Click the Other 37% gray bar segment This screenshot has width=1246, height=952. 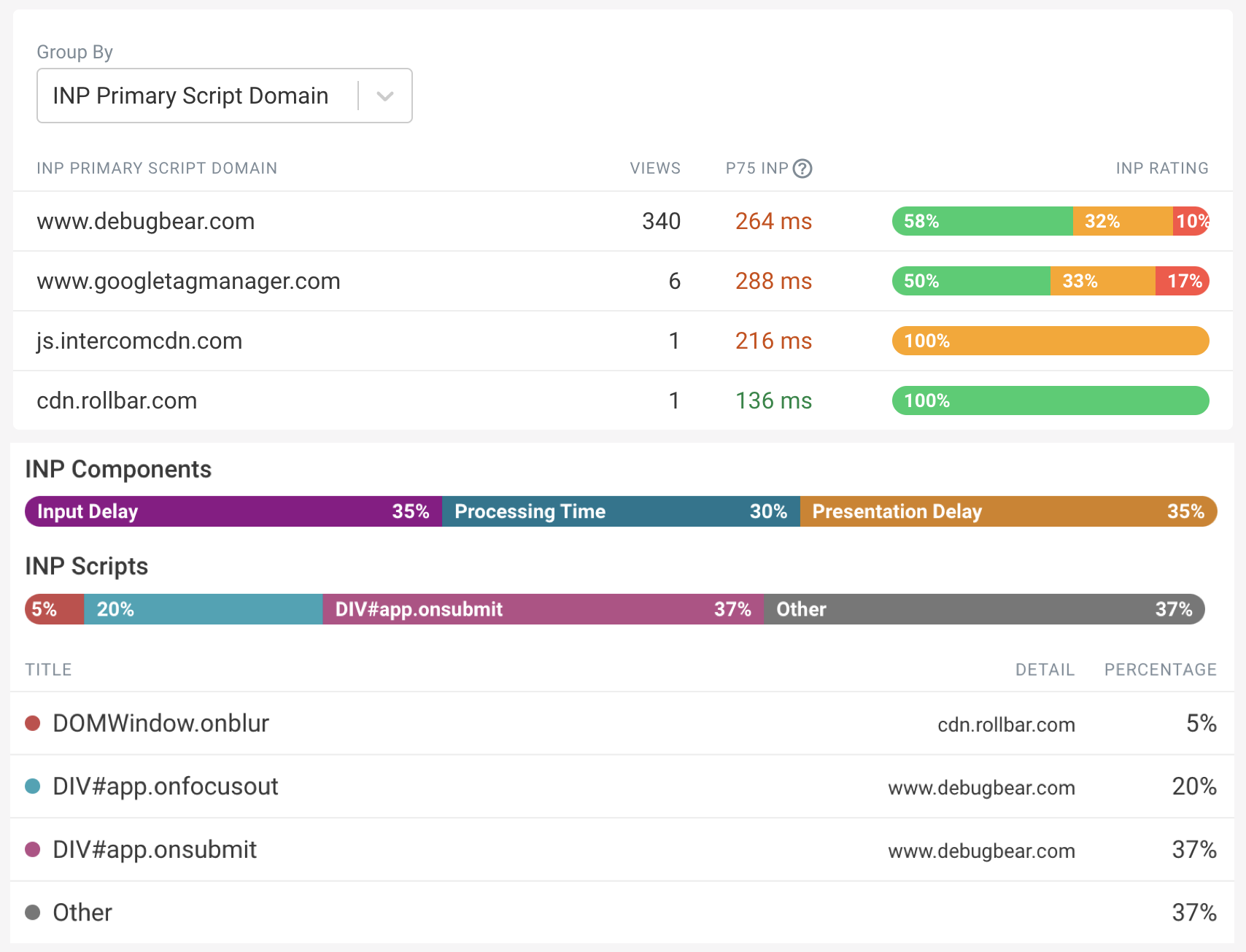(x=984, y=609)
